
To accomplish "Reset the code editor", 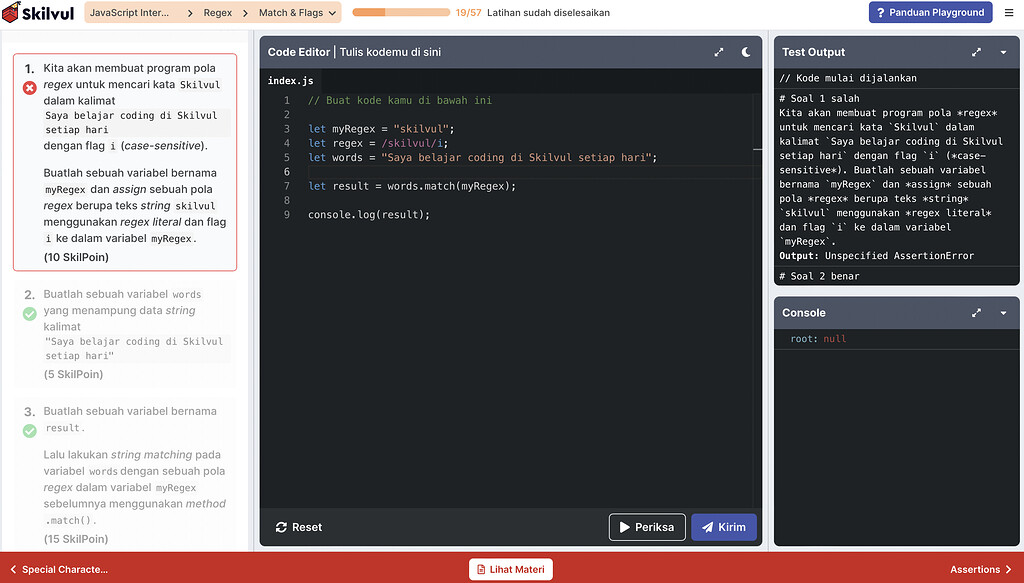I will tap(298, 527).
